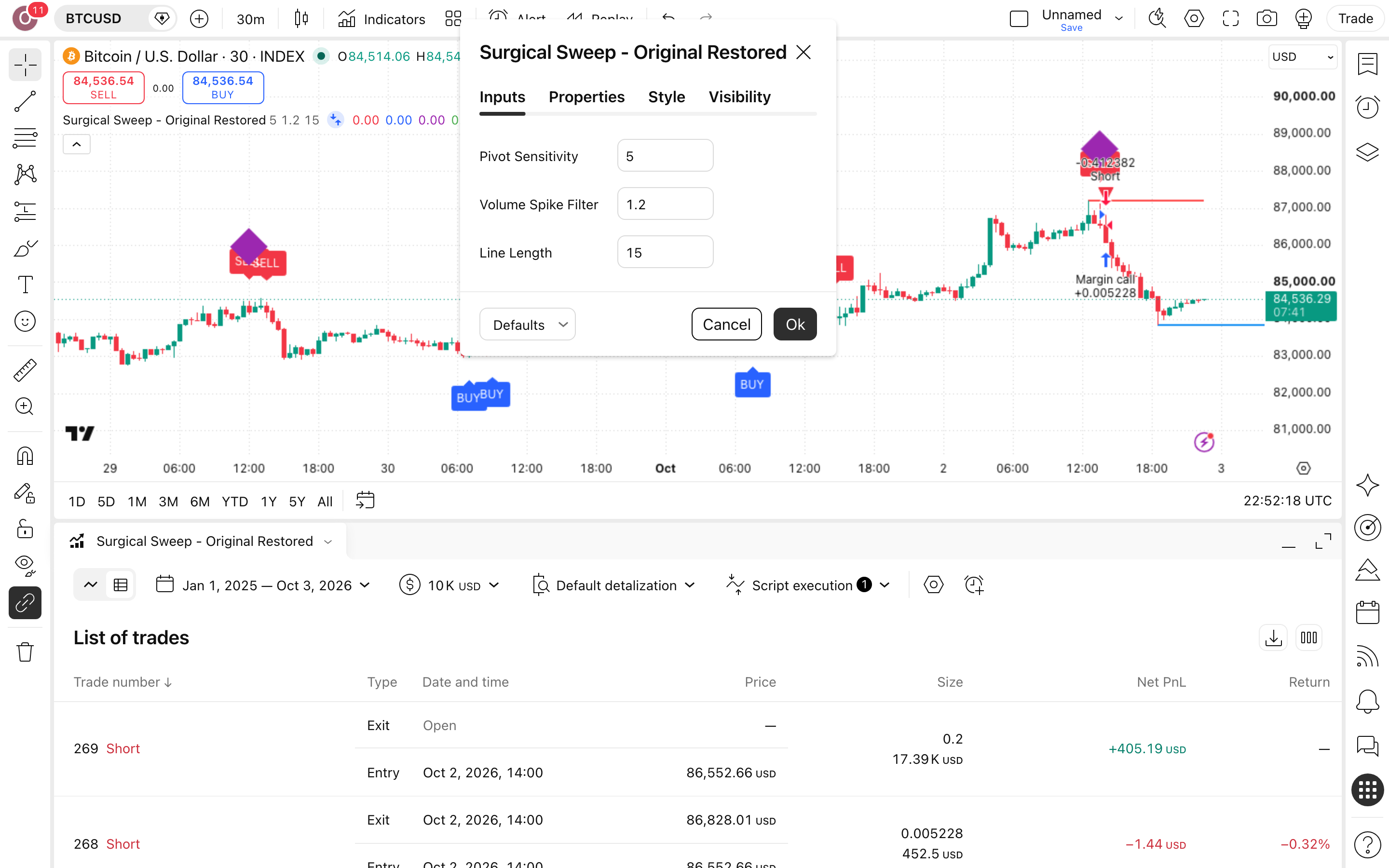The image size is (1389, 868).
Task: Select the Inputs tab
Action: click(x=502, y=97)
